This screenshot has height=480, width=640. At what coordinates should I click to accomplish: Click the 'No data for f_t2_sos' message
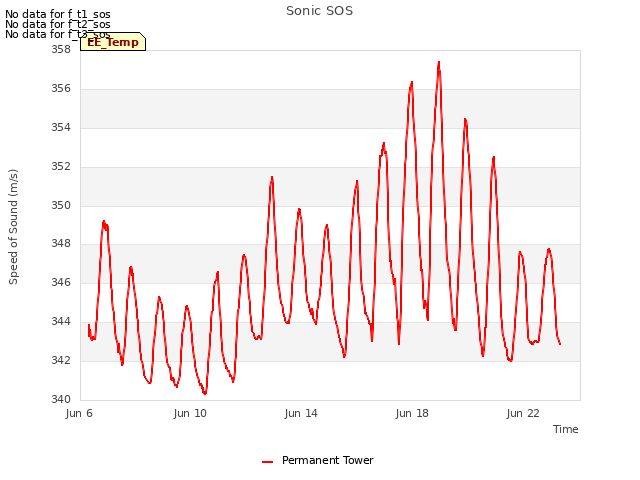(x=58, y=24)
